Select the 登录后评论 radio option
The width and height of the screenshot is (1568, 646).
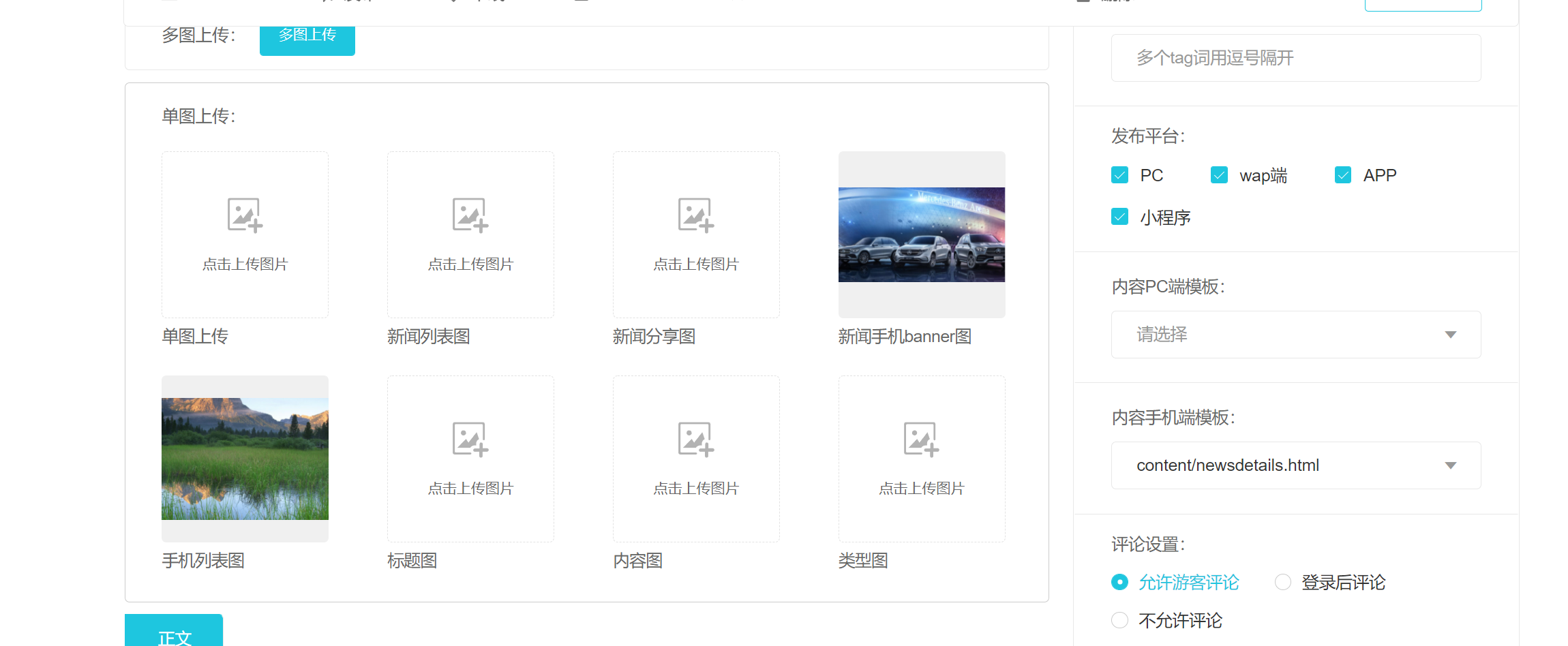point(1283,582)
